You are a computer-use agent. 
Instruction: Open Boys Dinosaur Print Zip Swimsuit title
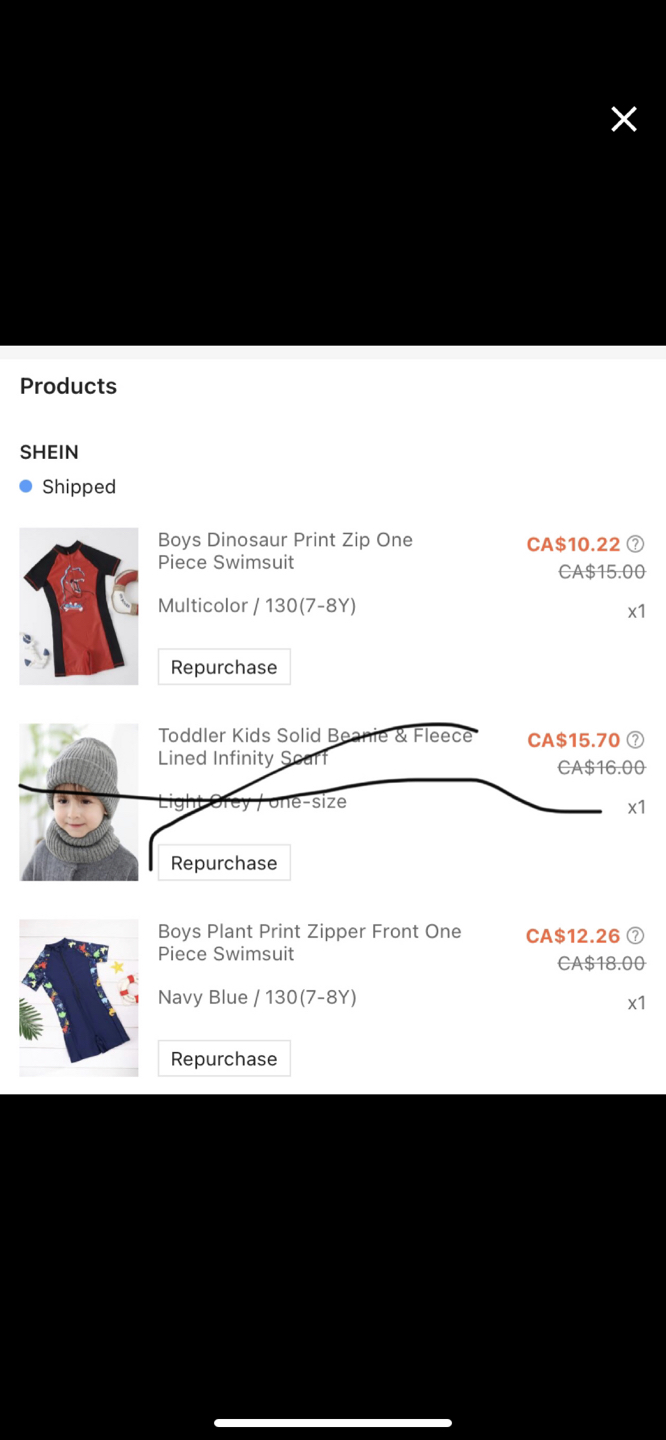[285, 551]
